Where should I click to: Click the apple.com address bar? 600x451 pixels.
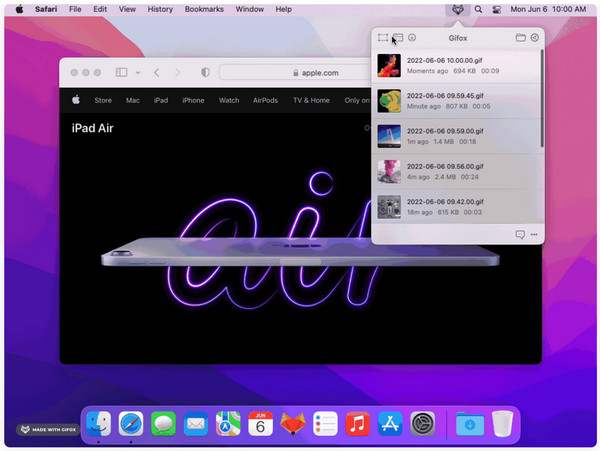(295, 73)
